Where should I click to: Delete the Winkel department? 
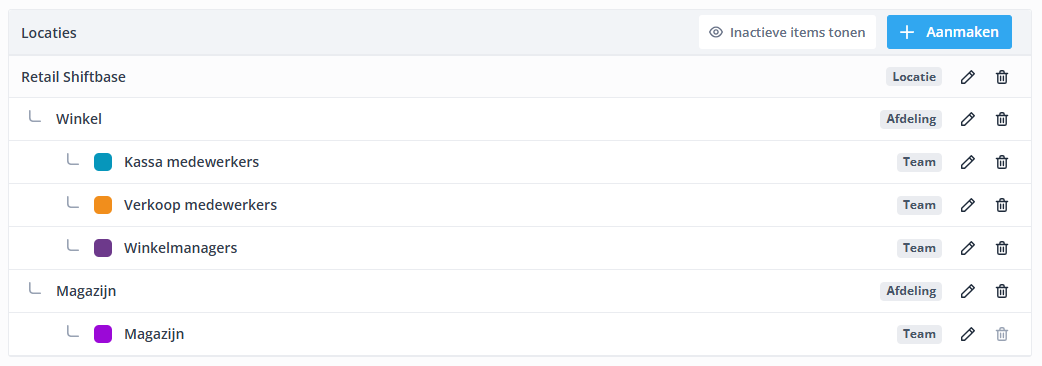pyautogui.click(x=1002, y=120)
